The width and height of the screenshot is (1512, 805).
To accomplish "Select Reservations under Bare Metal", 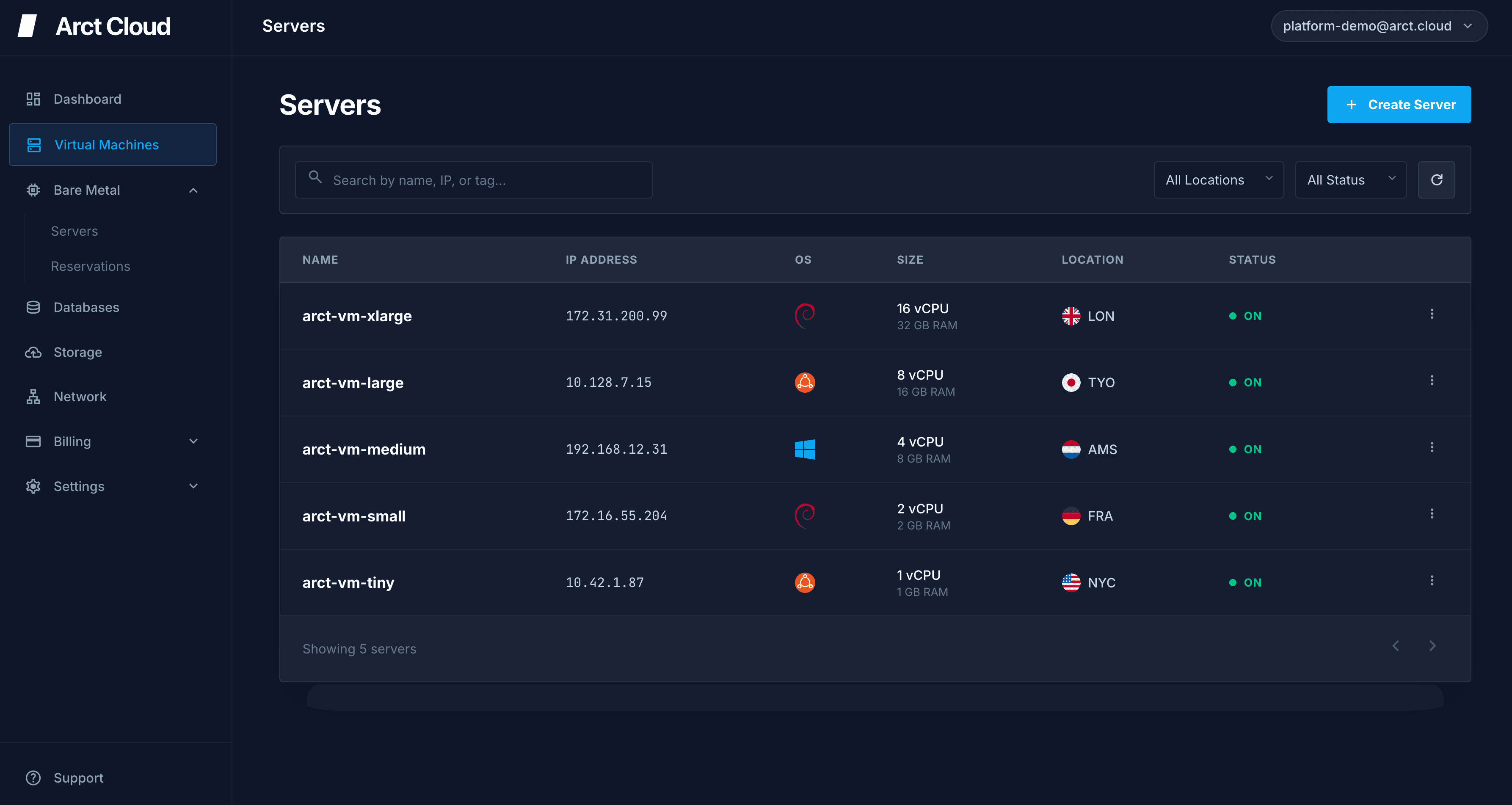I will pos(91,266).
